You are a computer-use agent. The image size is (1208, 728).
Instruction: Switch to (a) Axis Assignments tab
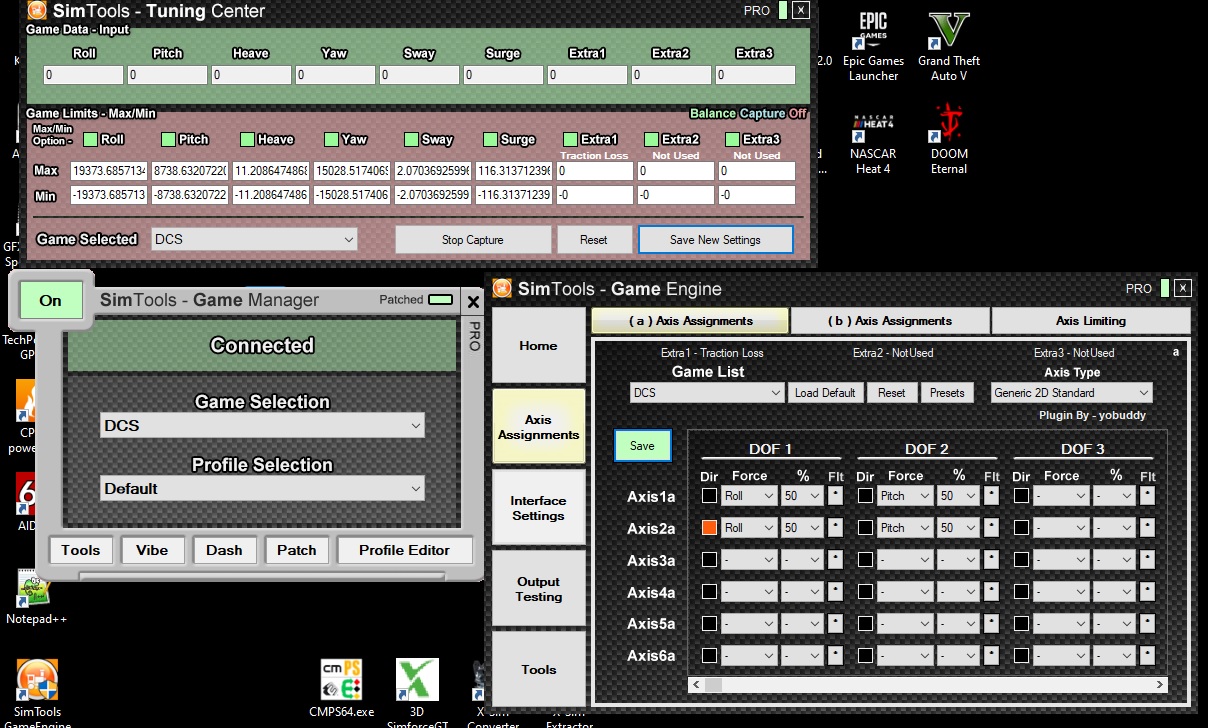(690, 321)
